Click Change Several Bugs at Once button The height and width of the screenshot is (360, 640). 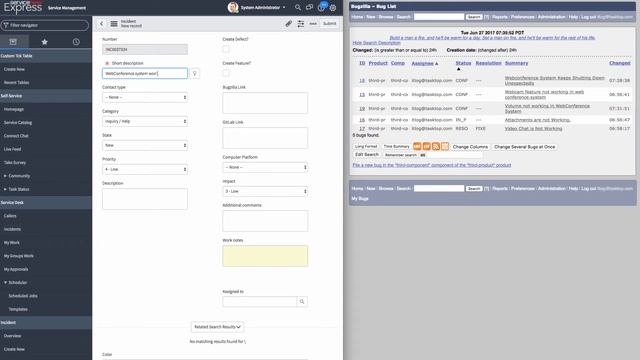point(524,147)
